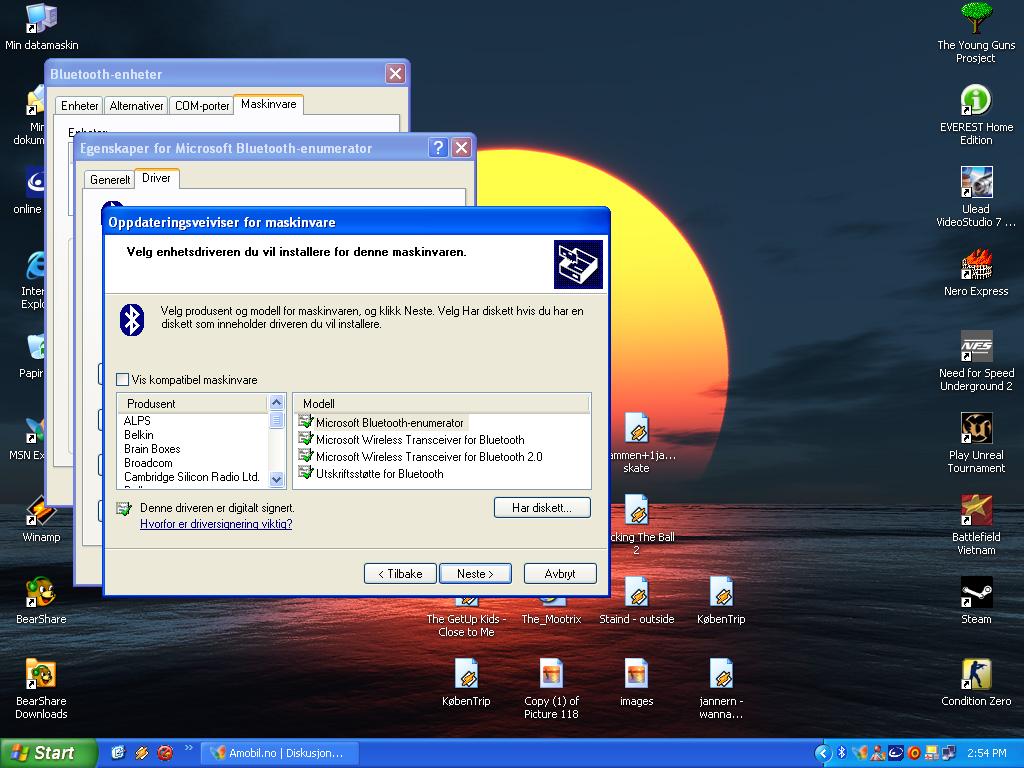Switch to Generelt tab in Egenskaper window
1024x768 pixels.
pyautogui.click(x=110, y=180)
